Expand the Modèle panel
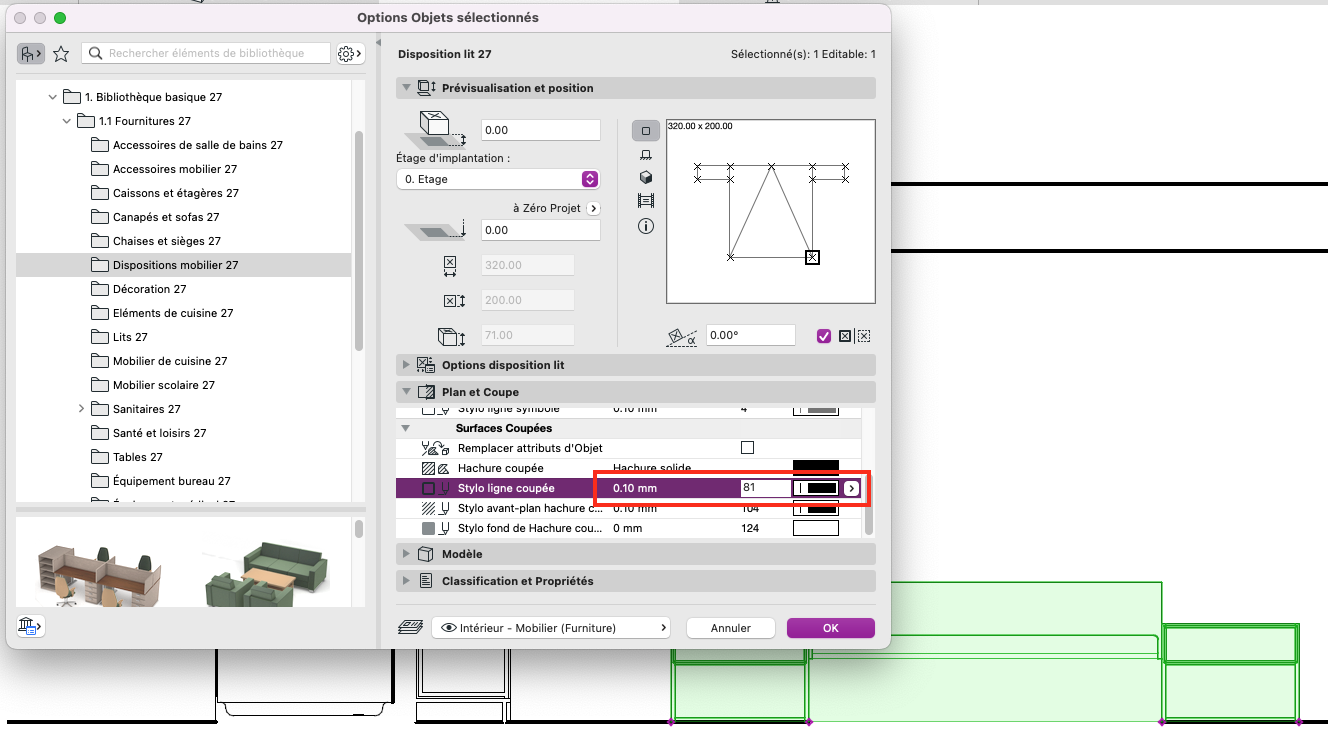The width and height of the screenshot is (1328, 753). pos(406,554)
